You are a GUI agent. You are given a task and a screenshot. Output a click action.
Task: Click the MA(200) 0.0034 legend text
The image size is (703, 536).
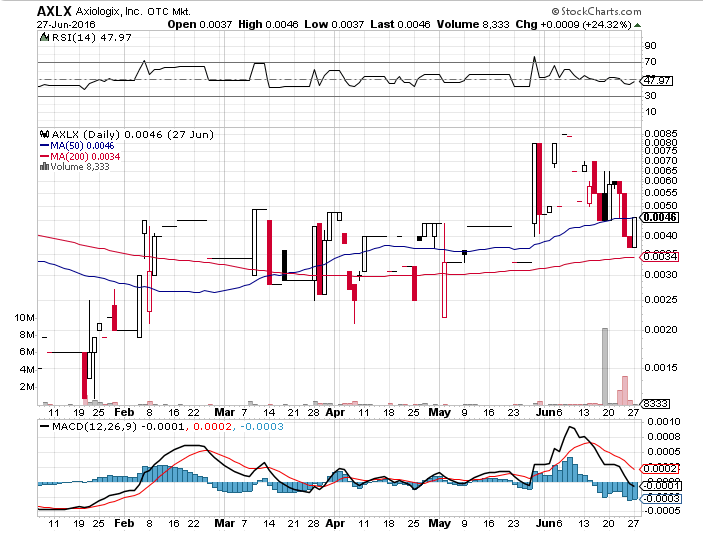(85, 156)
